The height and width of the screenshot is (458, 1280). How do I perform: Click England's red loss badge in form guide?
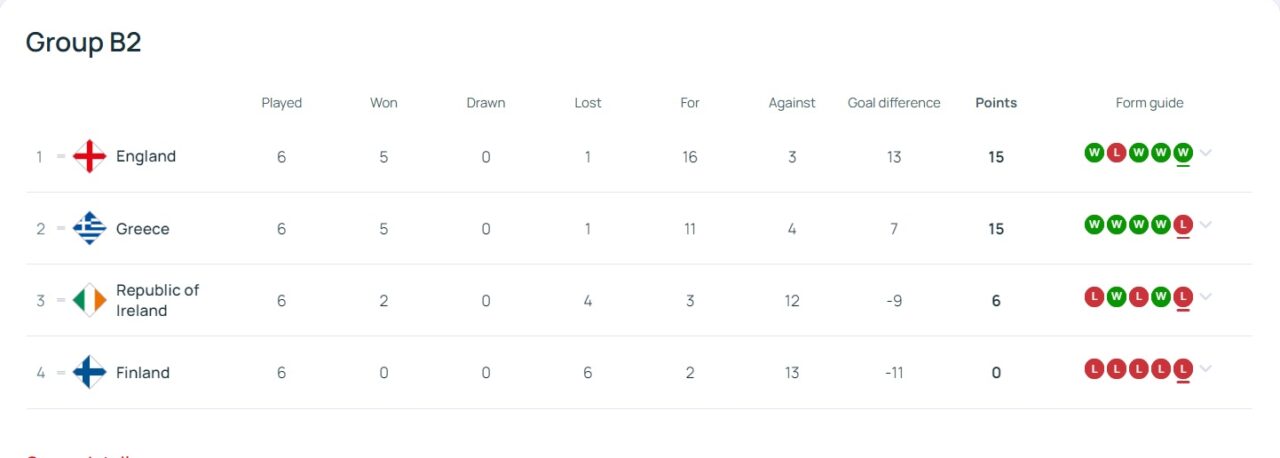tap(1116, 153)
